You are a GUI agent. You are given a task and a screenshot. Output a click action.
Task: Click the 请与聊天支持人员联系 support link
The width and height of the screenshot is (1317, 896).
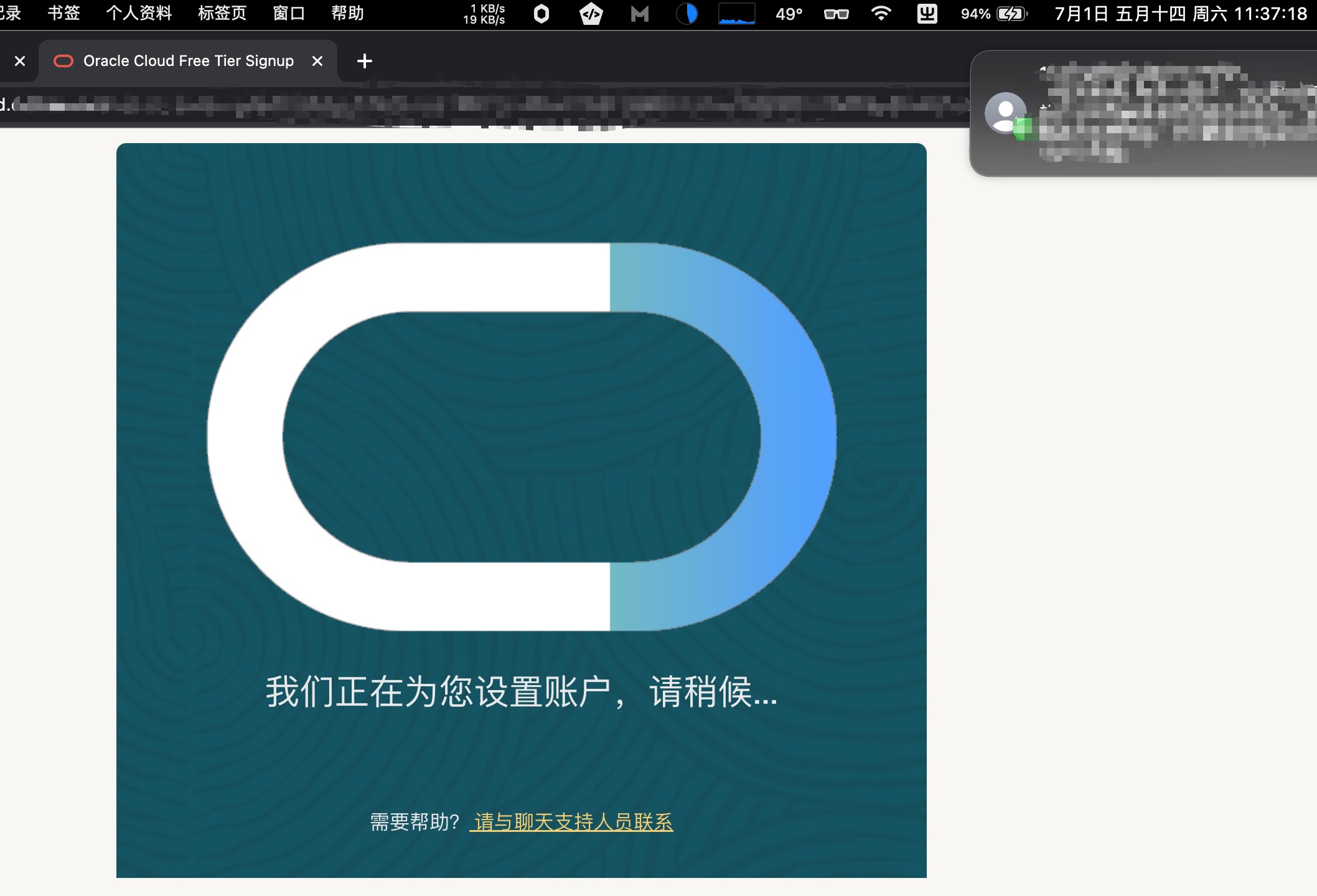coord(571,822)
